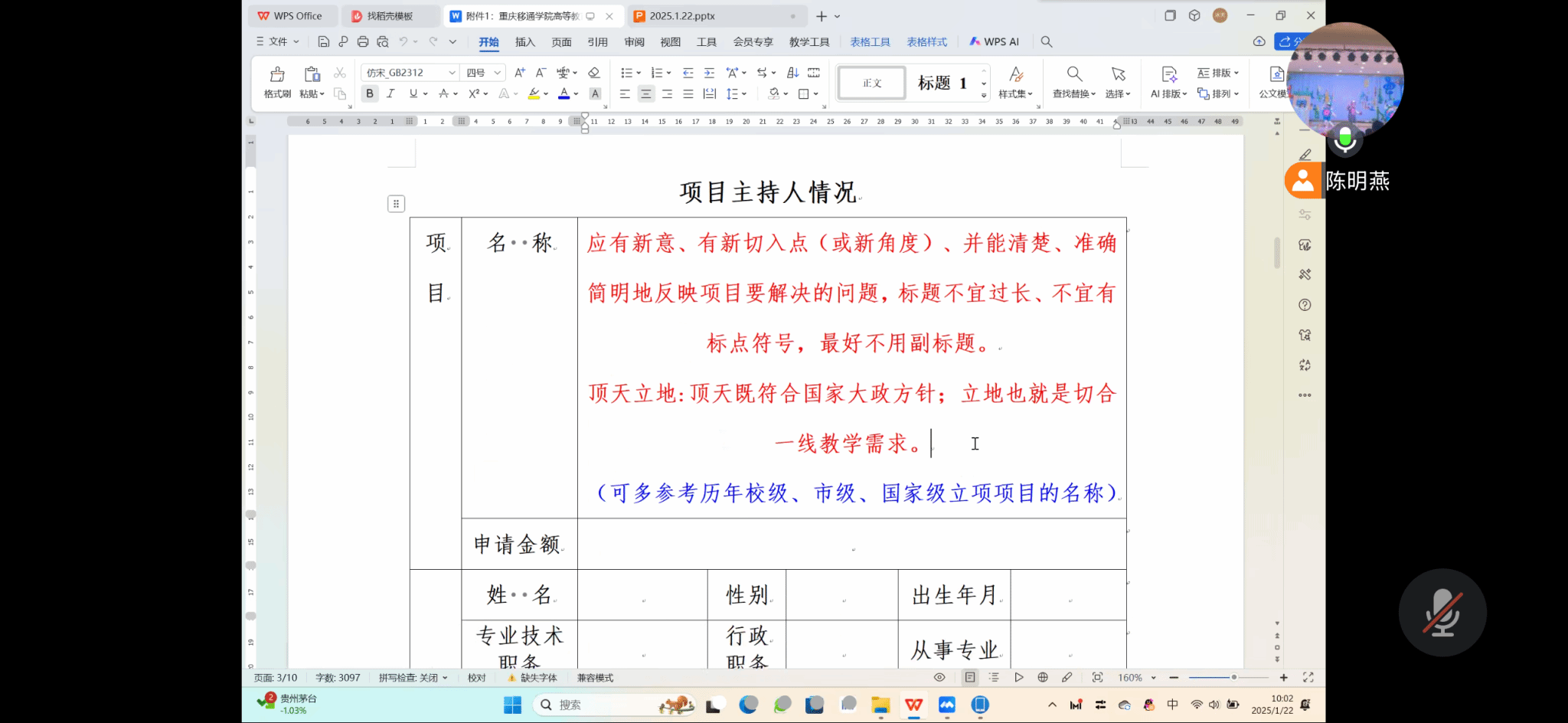This screenshot has height=723, width=1568.
Task: Click the zoom slider handle
Action: [1233, 678]
